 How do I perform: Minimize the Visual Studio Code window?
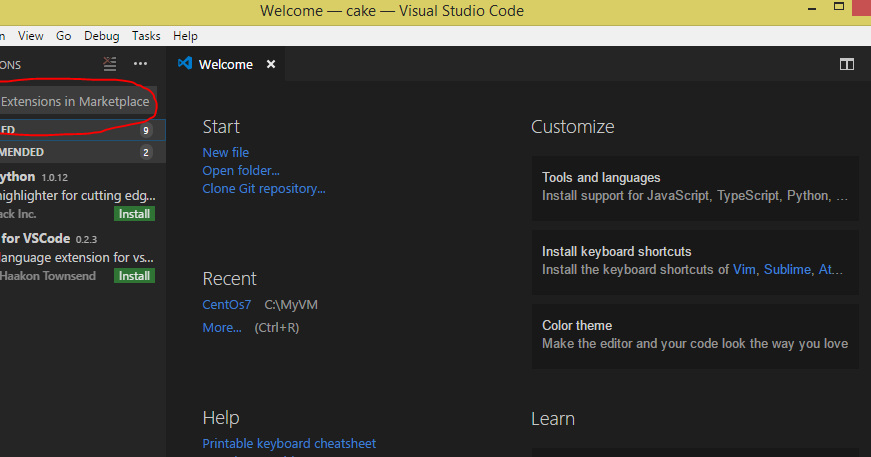812,8
